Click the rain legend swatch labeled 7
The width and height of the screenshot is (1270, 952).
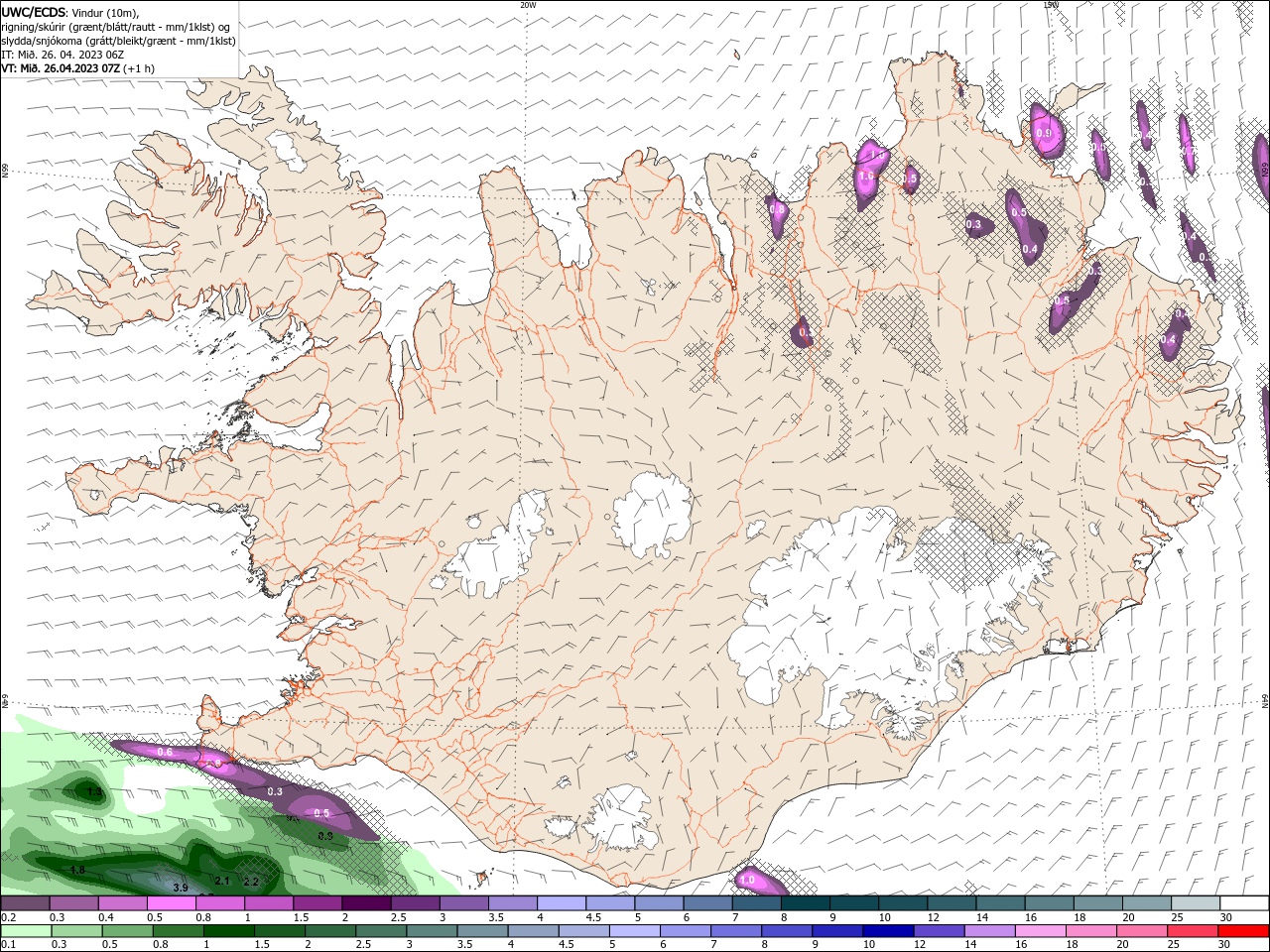(x=736, y=931)
